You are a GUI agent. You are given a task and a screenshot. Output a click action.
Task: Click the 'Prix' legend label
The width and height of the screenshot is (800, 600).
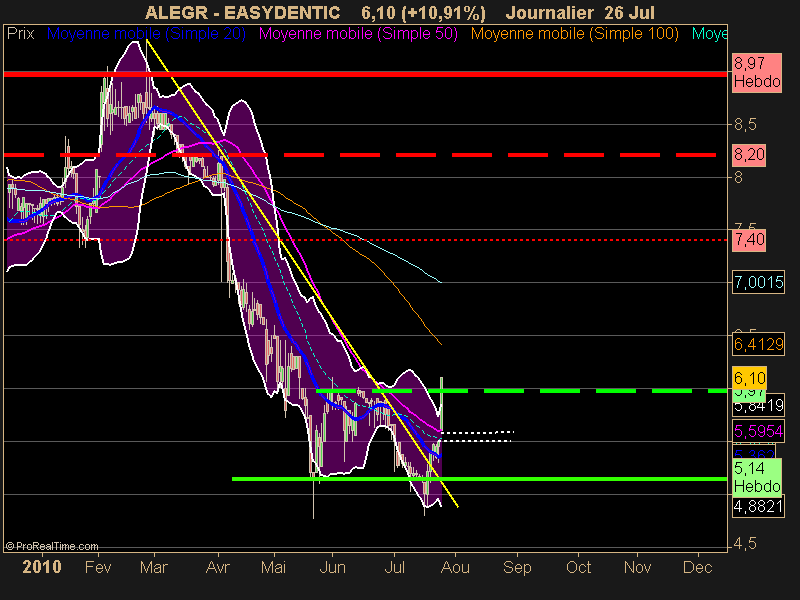[x=20, y=34]
